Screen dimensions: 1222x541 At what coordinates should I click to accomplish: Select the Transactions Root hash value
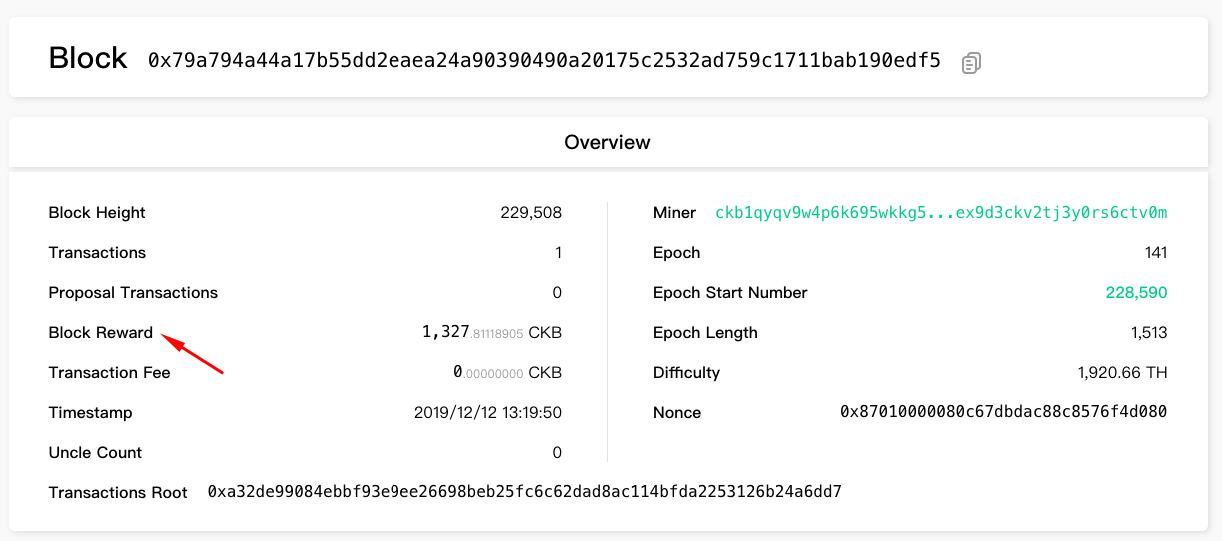[524, 492]
